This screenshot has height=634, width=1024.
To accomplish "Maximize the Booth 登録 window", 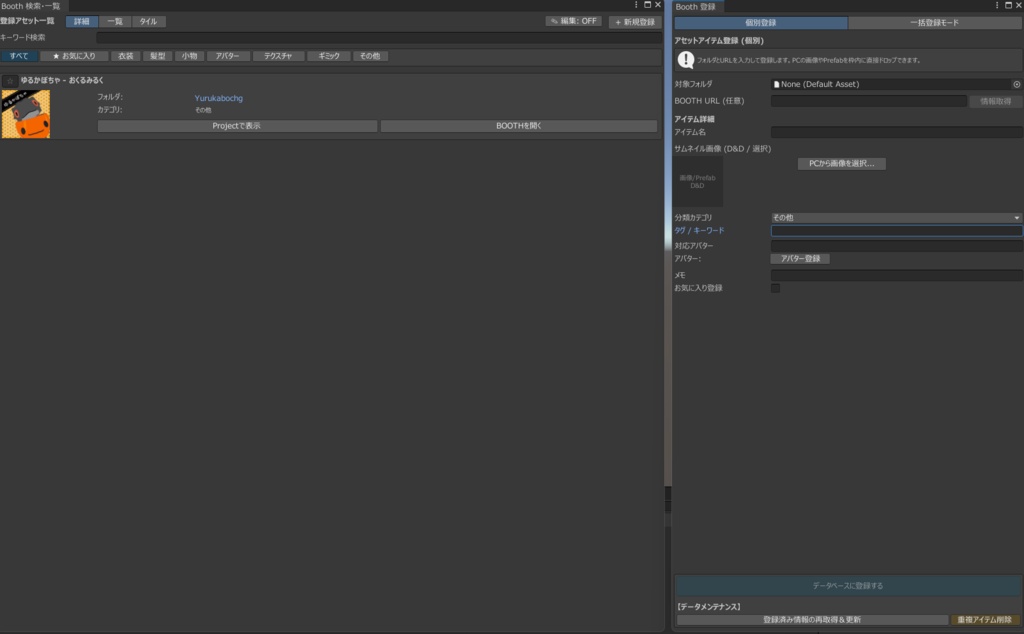I will (1008, 5).
